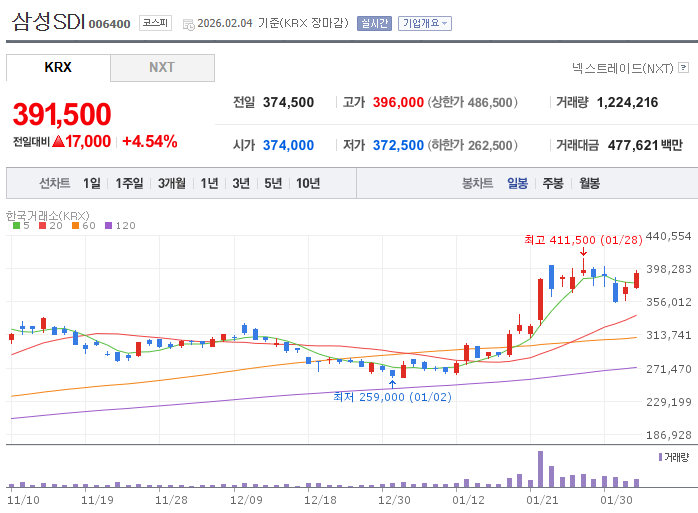Click the red upward triangle next to 17,000
Screen dimensions: 698x513
point(58,142)
